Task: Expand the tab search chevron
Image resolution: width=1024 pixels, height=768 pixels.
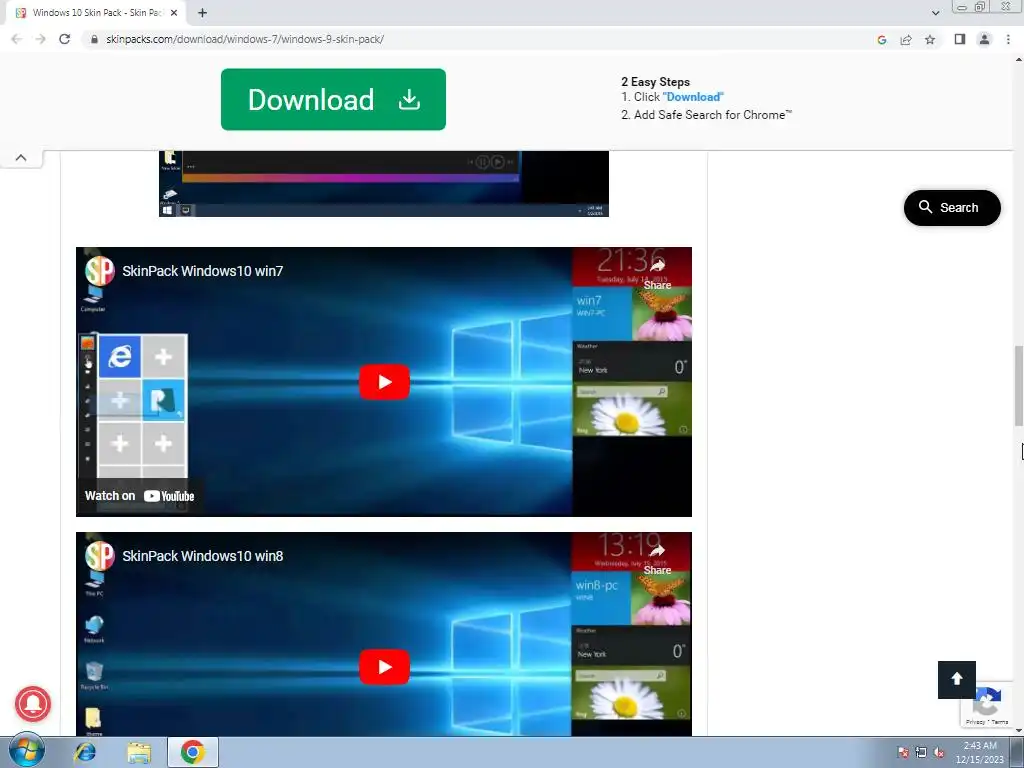Action: click(935, 13)
